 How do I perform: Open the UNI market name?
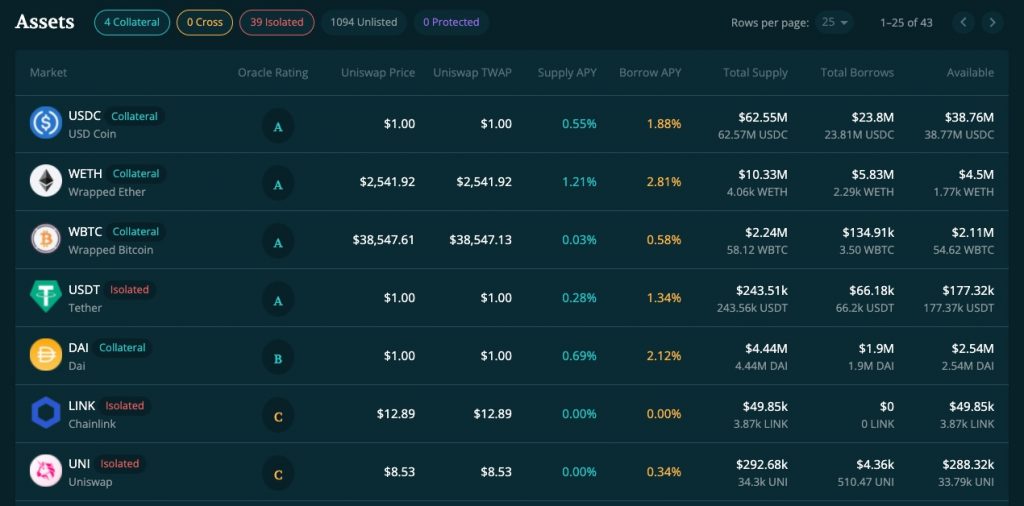[x=79, y=464]
